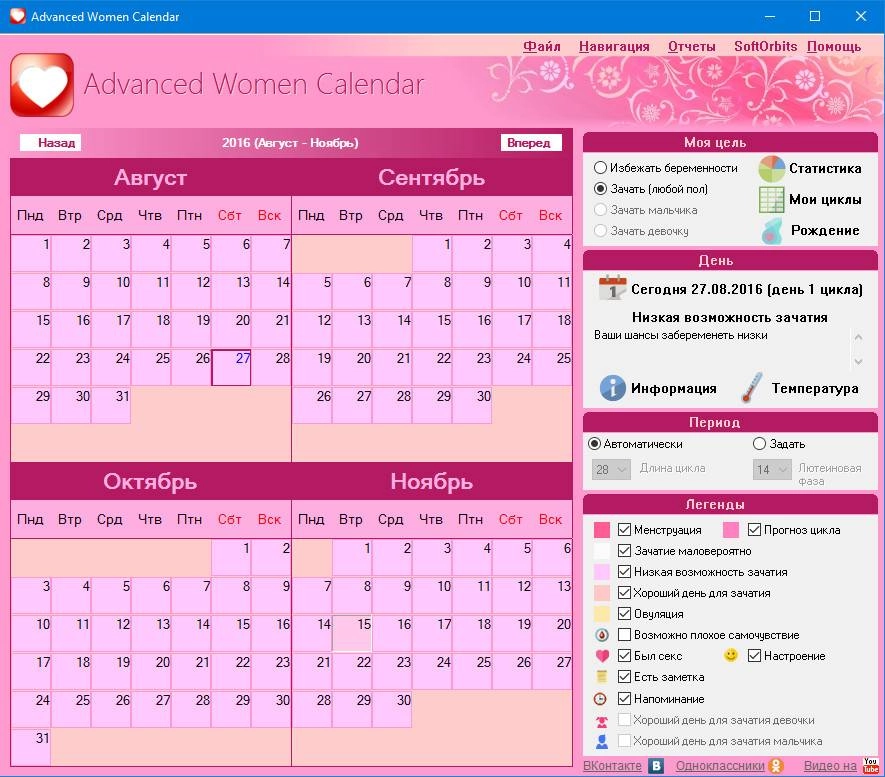Click the Температура label
Image resolution: width=885 pixels, height=777 pixels.
pos(815,388)
